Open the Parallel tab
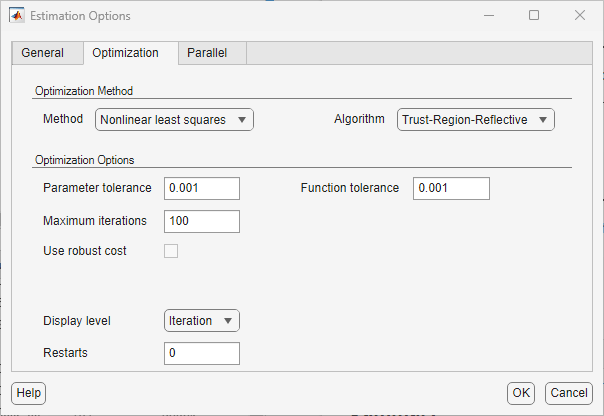The image size is (604, 416). [x=212, y=53]
